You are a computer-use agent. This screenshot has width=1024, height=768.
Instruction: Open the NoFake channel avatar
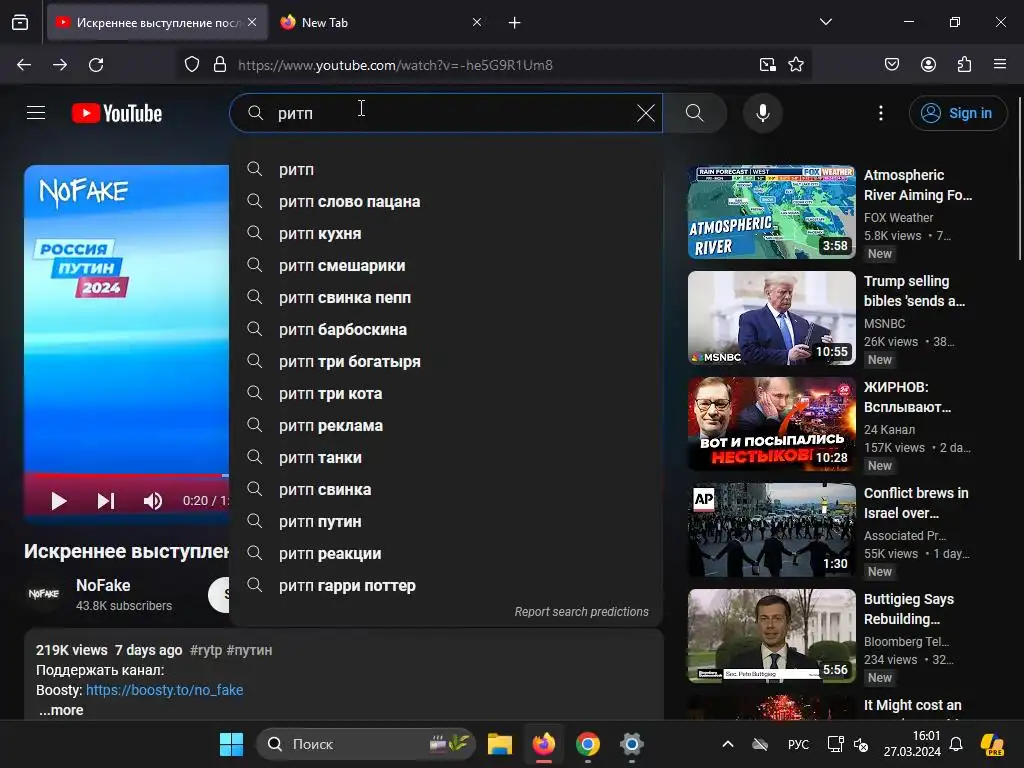[44, 593]
